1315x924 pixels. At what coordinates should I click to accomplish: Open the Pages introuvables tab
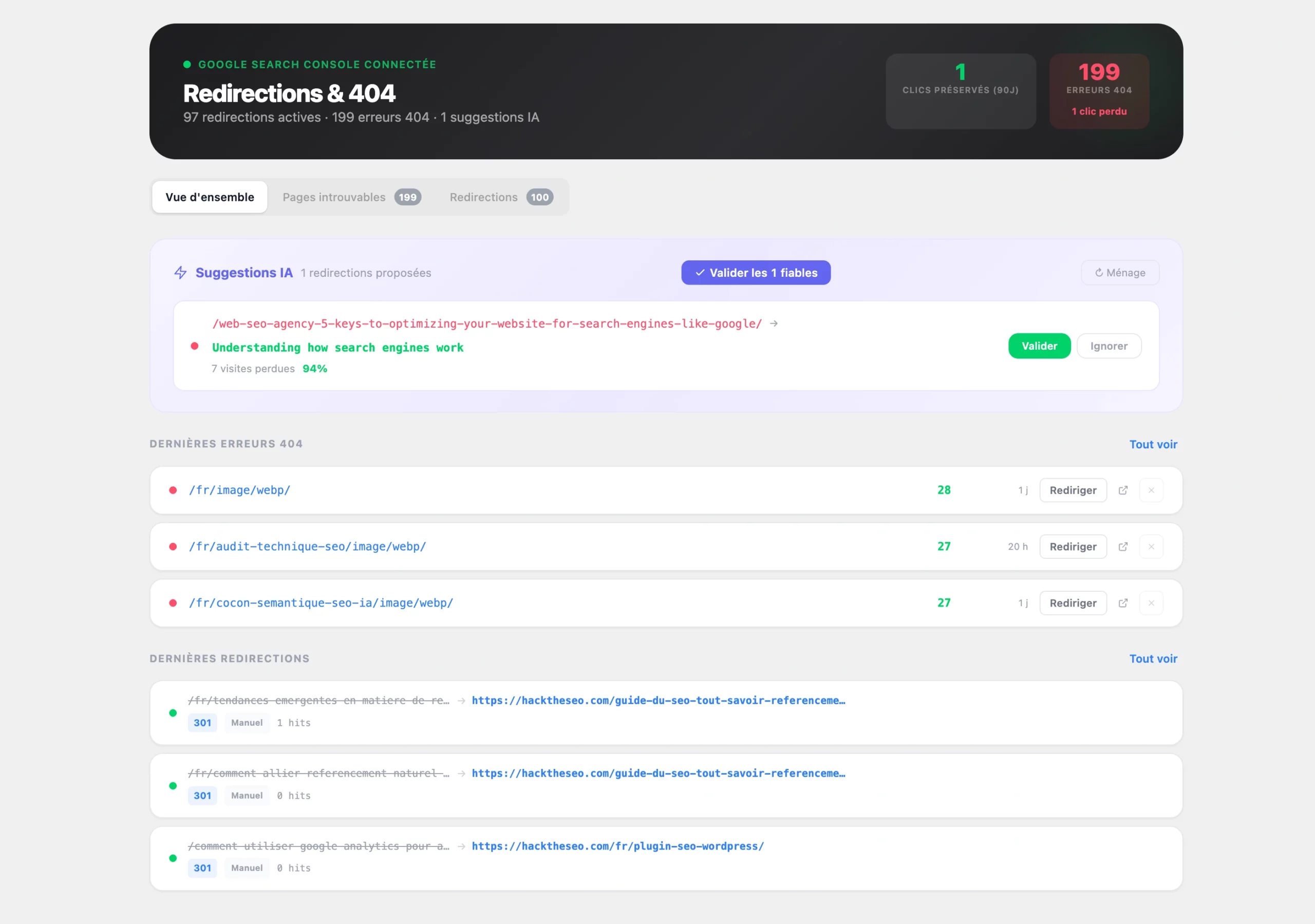click(351, 197)
